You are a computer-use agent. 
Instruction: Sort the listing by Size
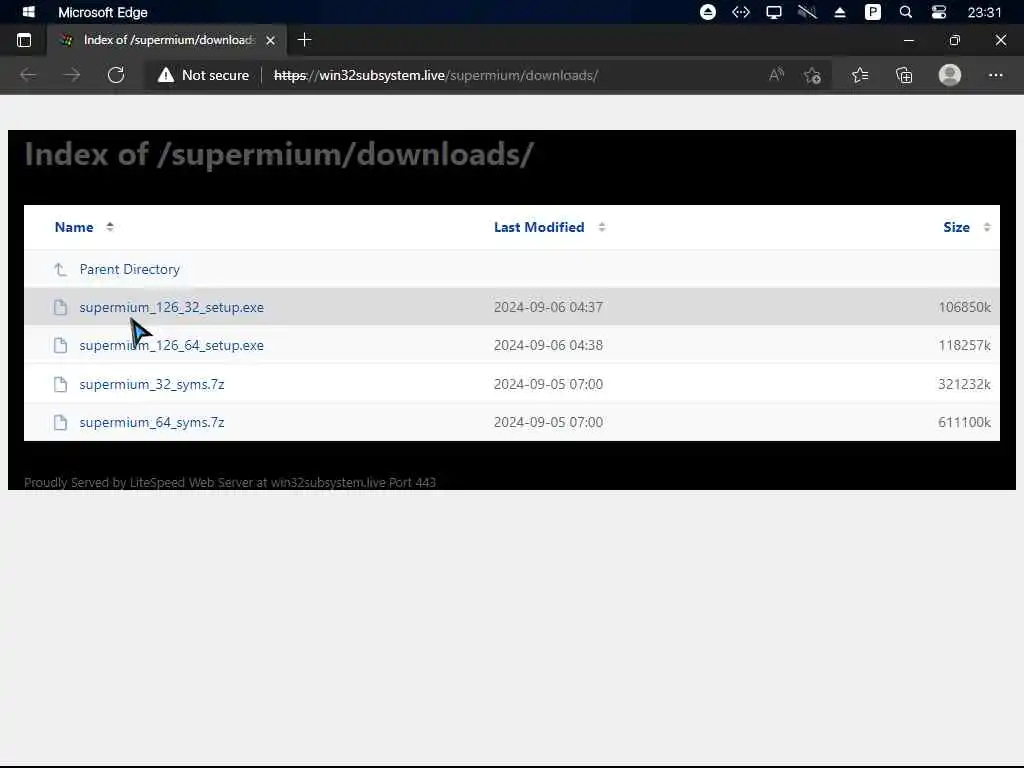coord(956,227)
